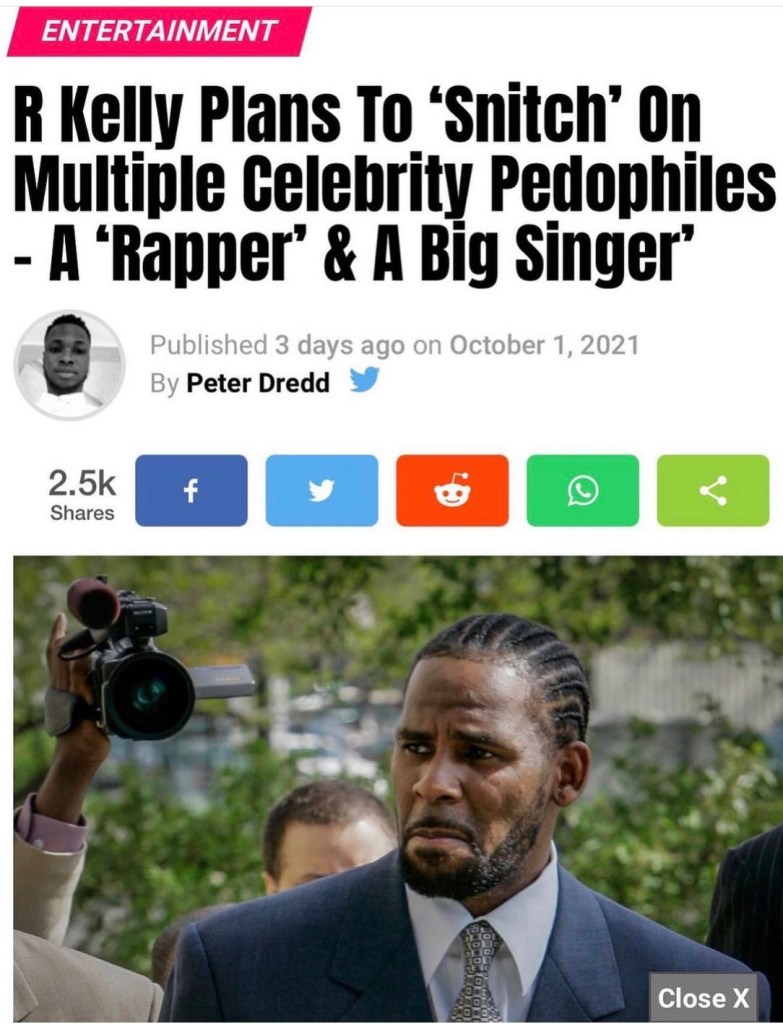Click the Peter Dredd author name
The height and width of the screenshot is (1024, 783).
click(258, 383)
